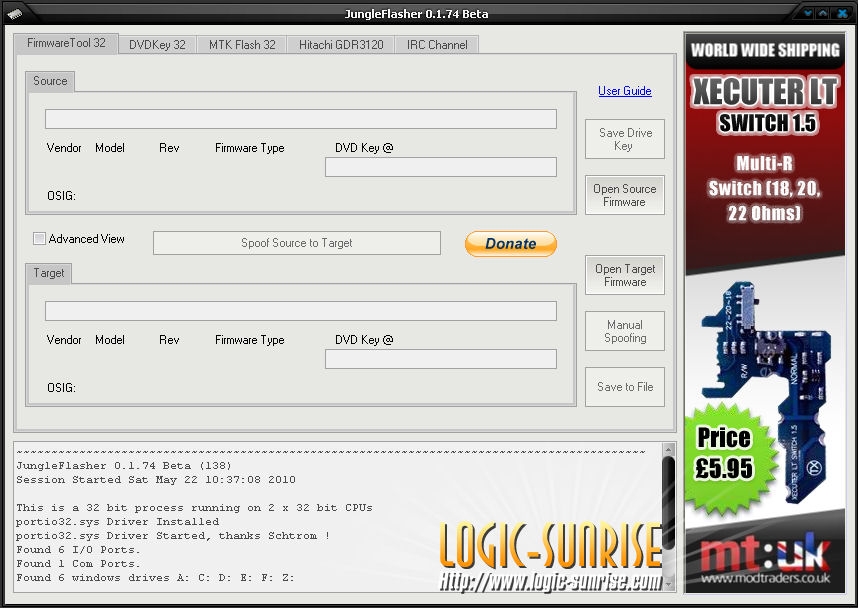Click Open Source Firmware button
The image size is (858, 608).
[x=625, y=195]
